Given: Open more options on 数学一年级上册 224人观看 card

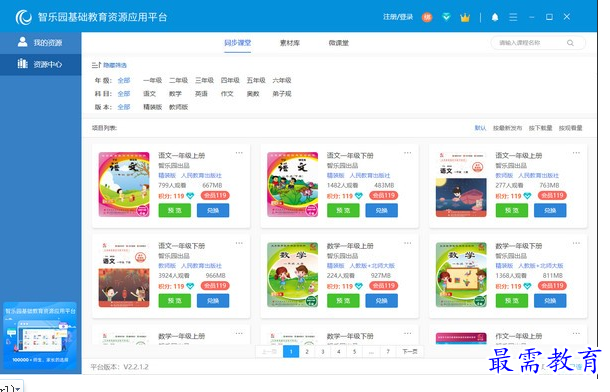Looking at the screenshot, I should [x=407, y=243].
